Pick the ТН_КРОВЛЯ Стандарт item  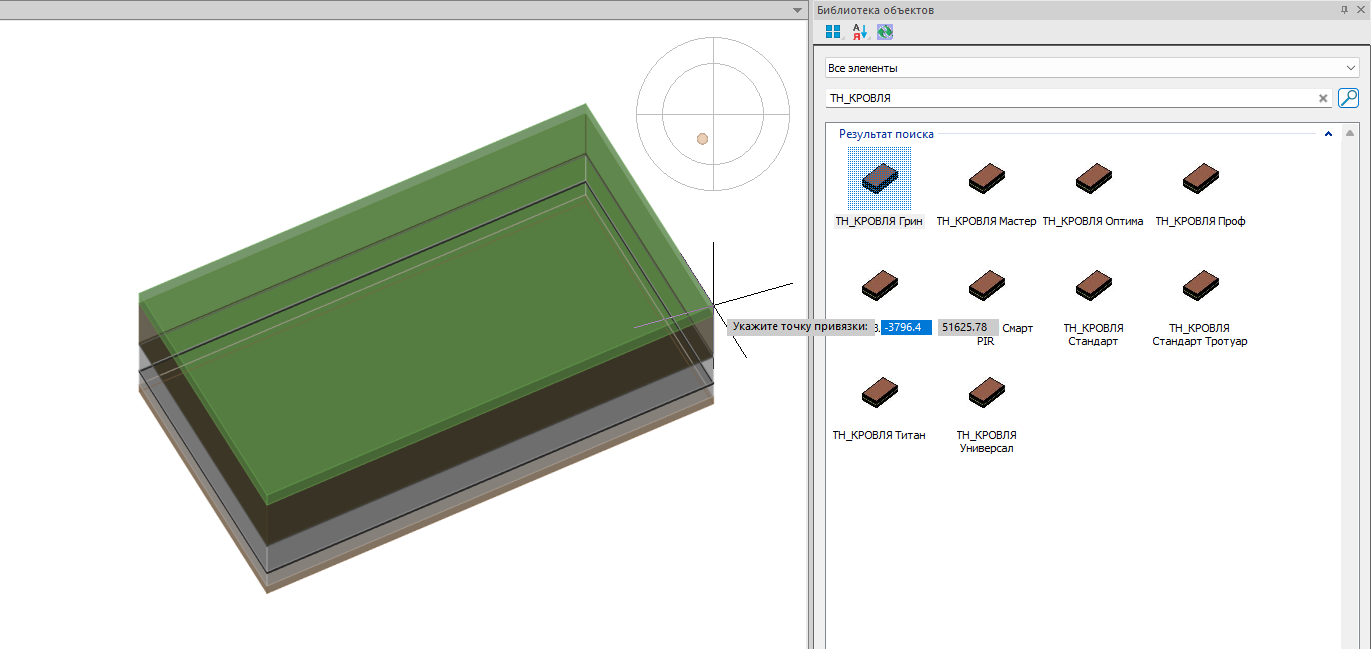tap(1092, 287)
